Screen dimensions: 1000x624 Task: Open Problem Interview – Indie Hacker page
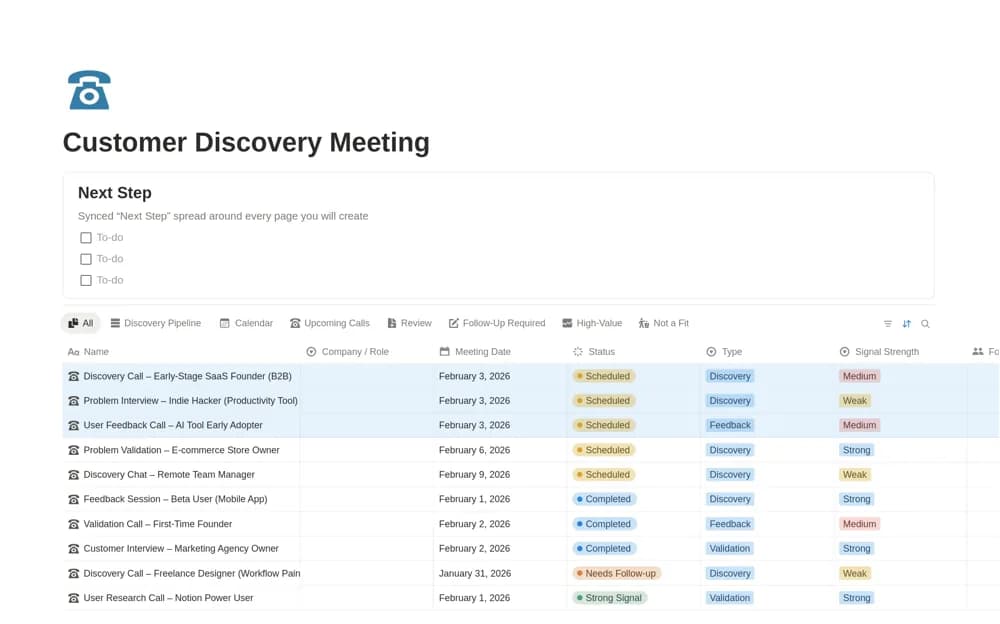(x=191, y=401)
